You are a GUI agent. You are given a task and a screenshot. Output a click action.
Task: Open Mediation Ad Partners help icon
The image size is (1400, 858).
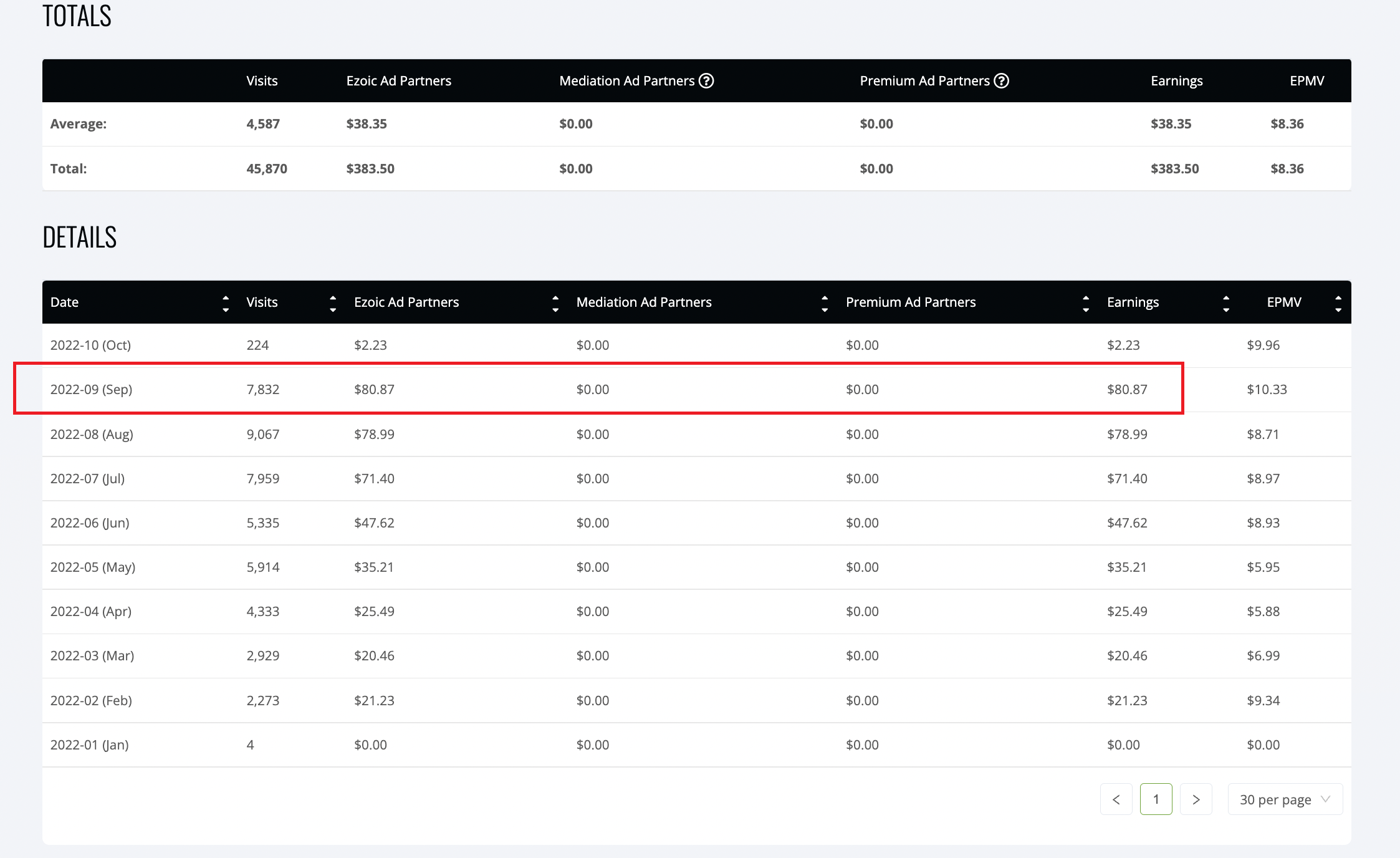pos(706,80)
